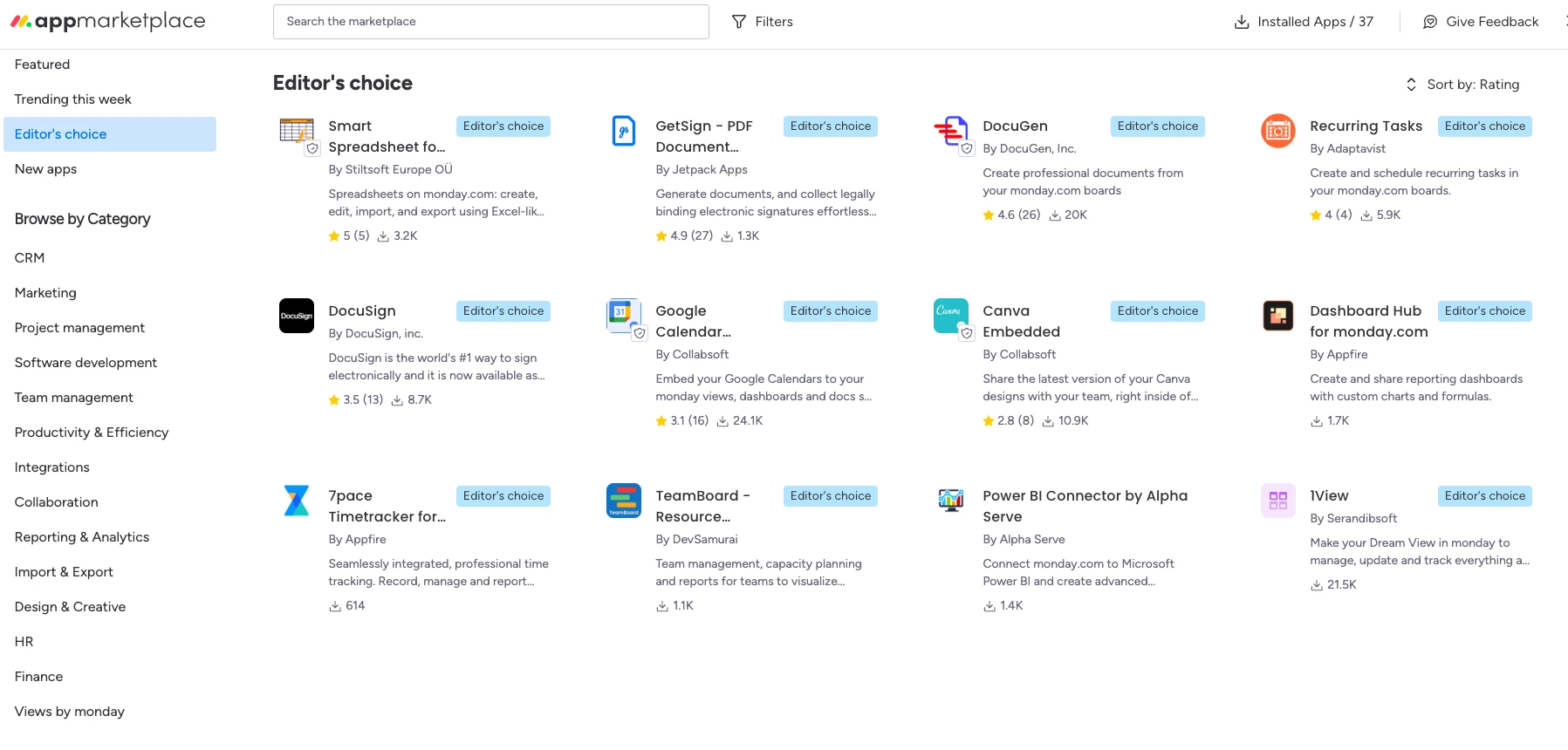The width and height of the screenshot is (1568, 750).
Task: Focus the Search the marketplace field
Action: coord(491,22)
